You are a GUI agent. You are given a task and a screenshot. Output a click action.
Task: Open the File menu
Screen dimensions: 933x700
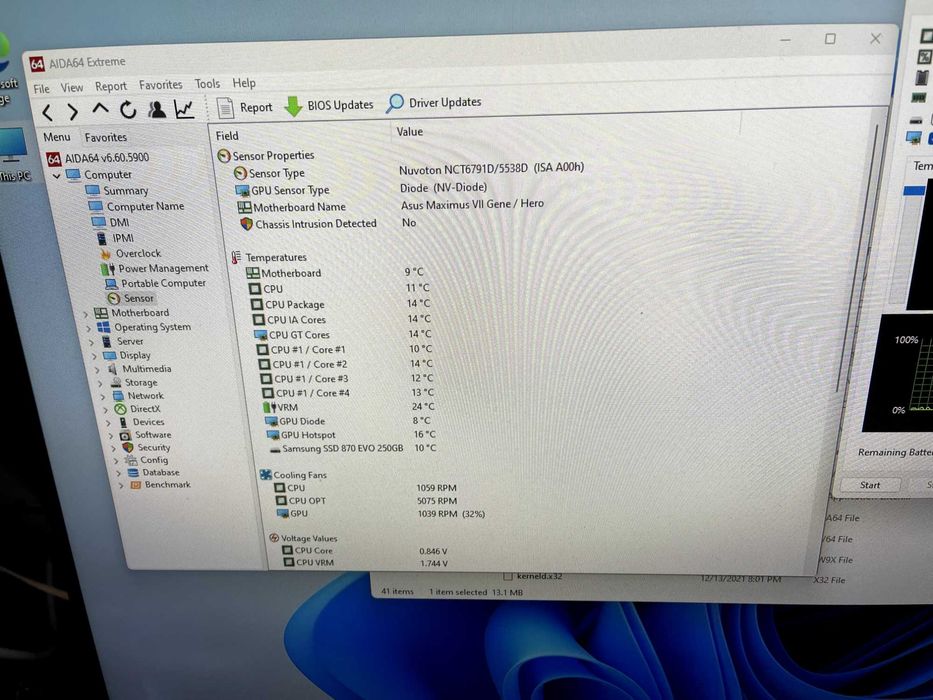pyautogui.click(x=42, y=89)
